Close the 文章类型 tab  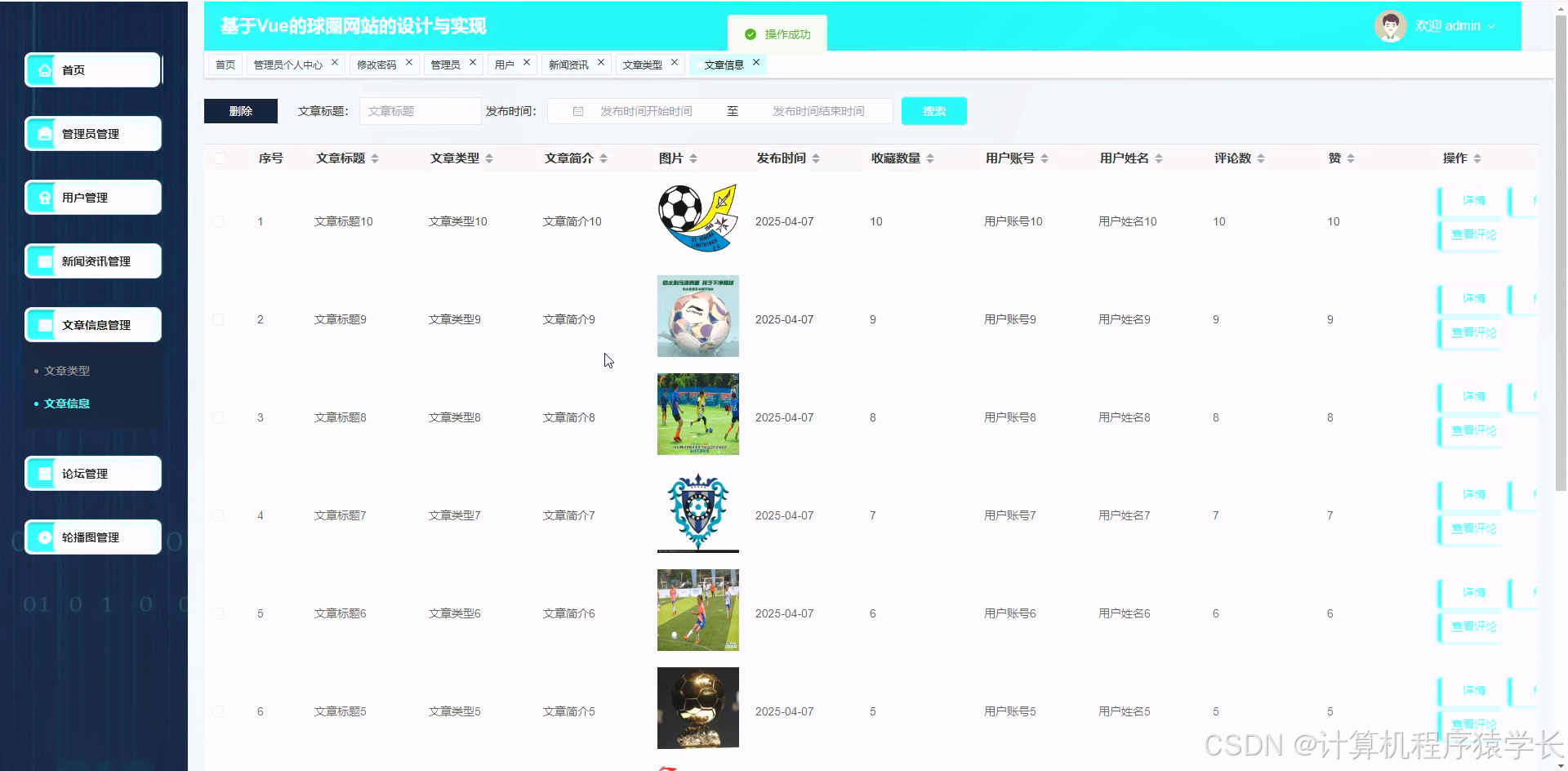coord(675,62)
